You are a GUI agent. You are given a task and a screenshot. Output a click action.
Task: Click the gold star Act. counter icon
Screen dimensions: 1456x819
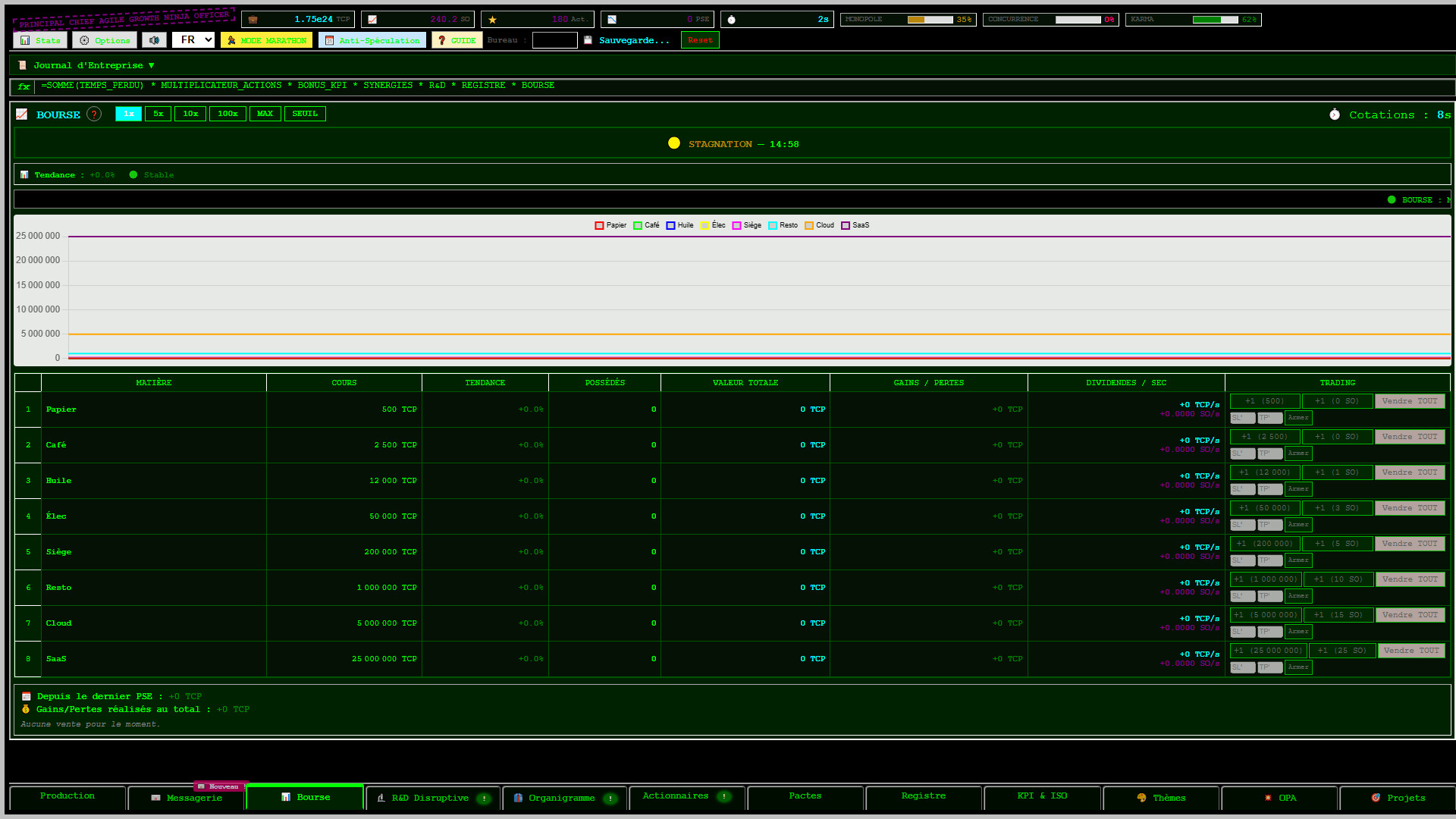[x=493, y=20]
